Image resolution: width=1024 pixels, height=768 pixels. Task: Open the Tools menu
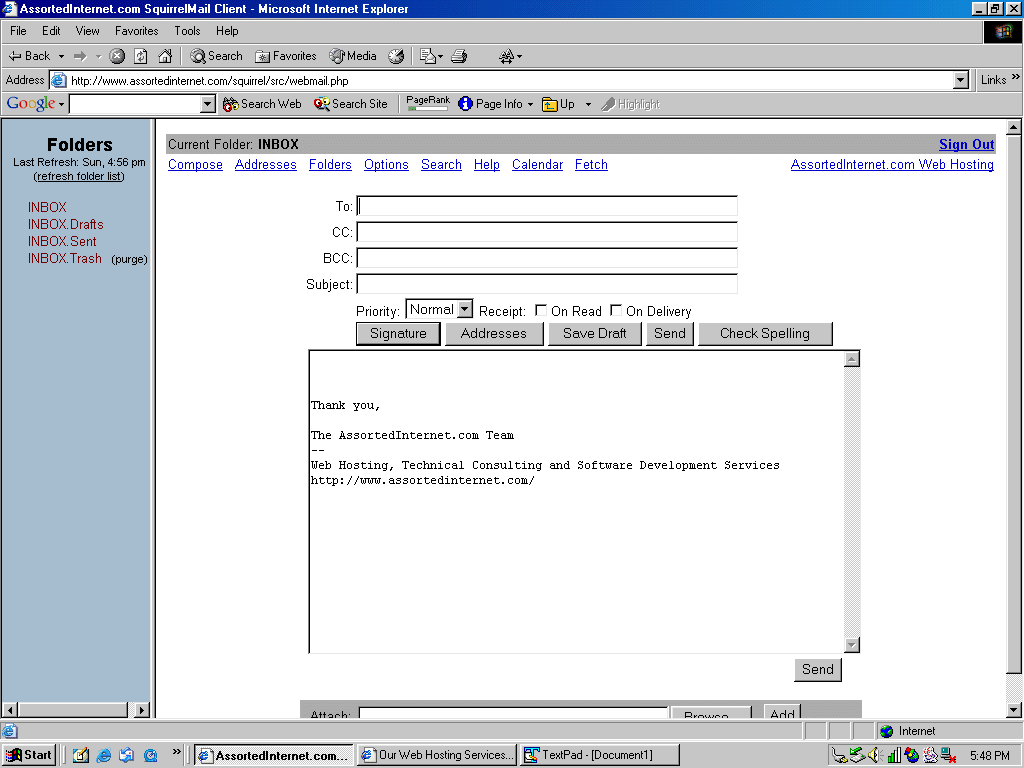pos(187,31)
